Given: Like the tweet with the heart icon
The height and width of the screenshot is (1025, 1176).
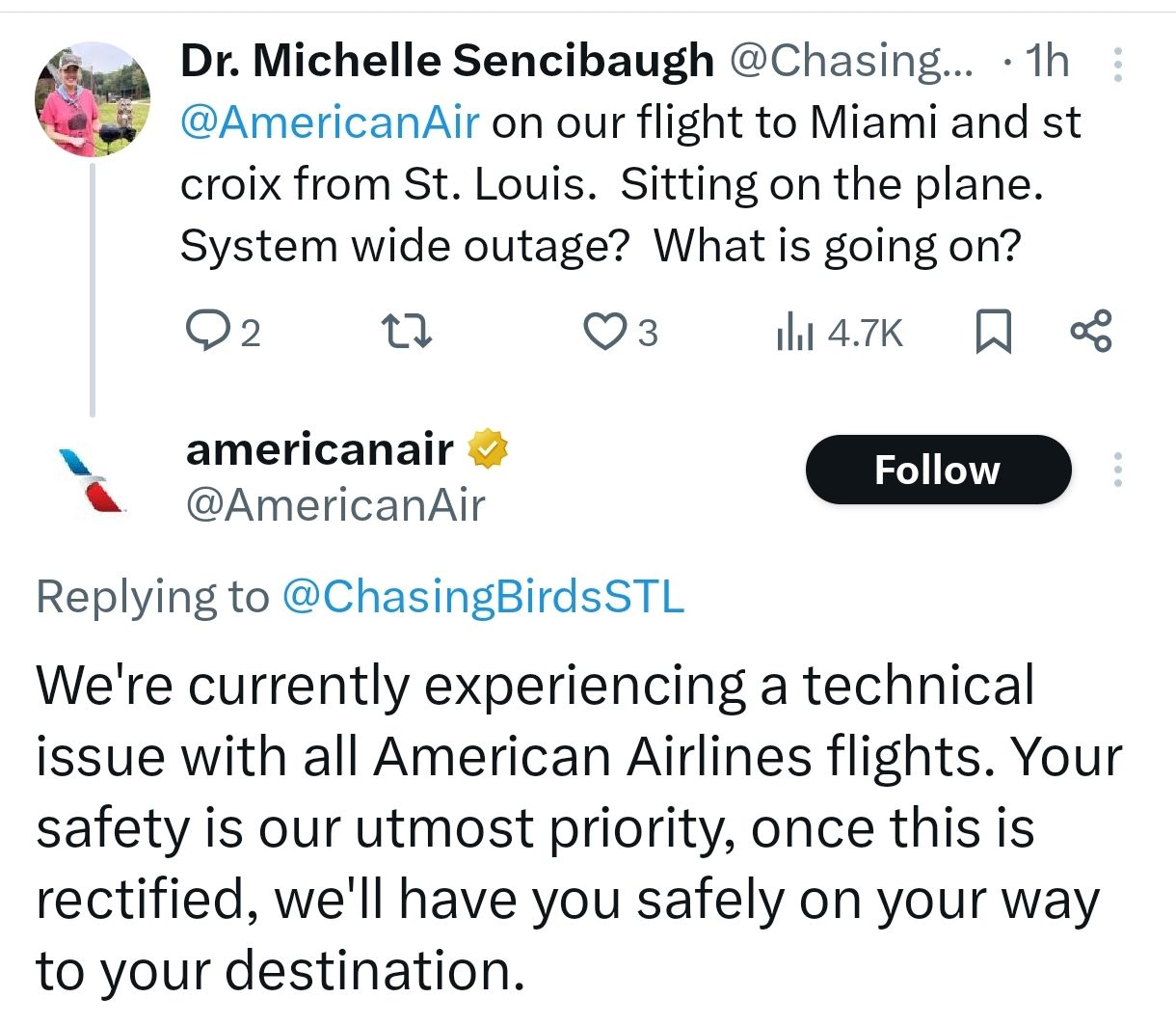Looking at the screenshot, I should click(x=605, y=332).
